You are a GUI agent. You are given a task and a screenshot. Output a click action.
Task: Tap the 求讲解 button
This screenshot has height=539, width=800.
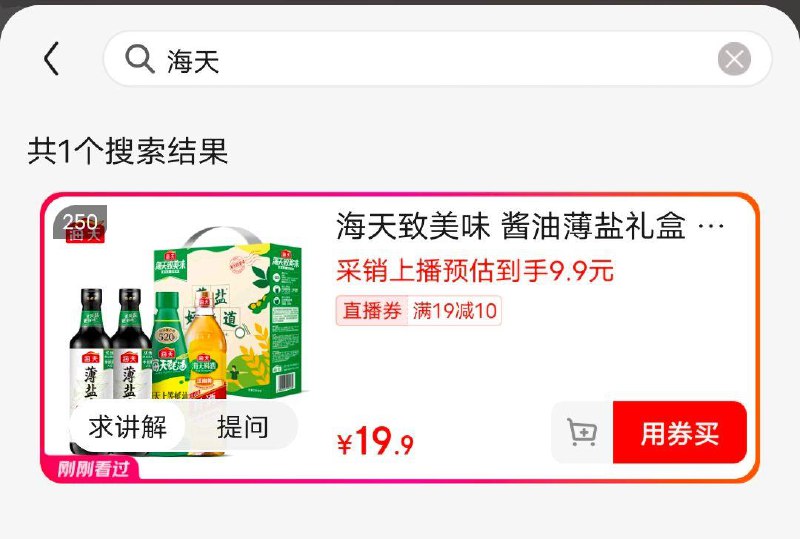click(128, 426)
